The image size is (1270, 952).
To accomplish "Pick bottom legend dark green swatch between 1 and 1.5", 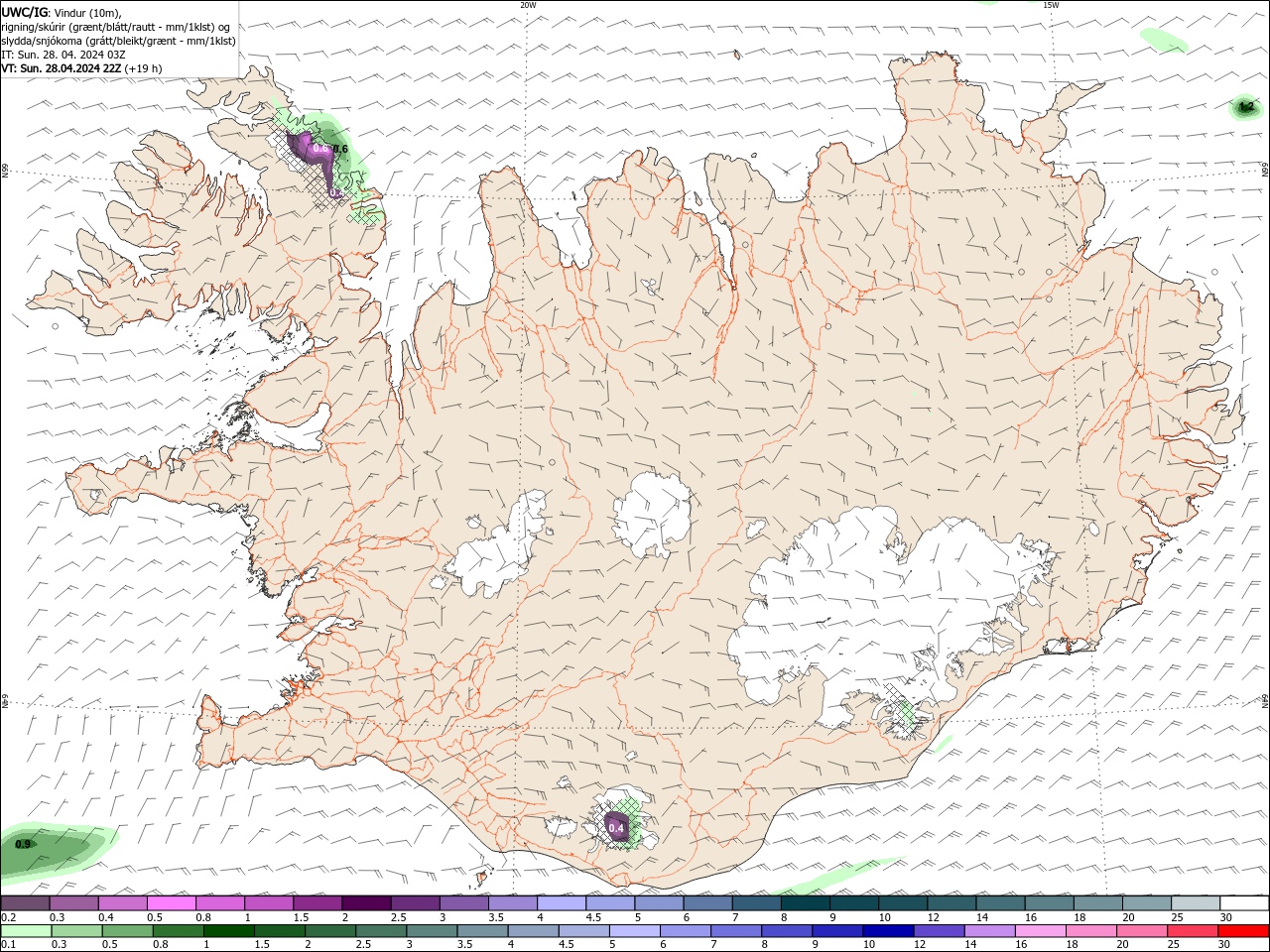I will pos(228,931).
